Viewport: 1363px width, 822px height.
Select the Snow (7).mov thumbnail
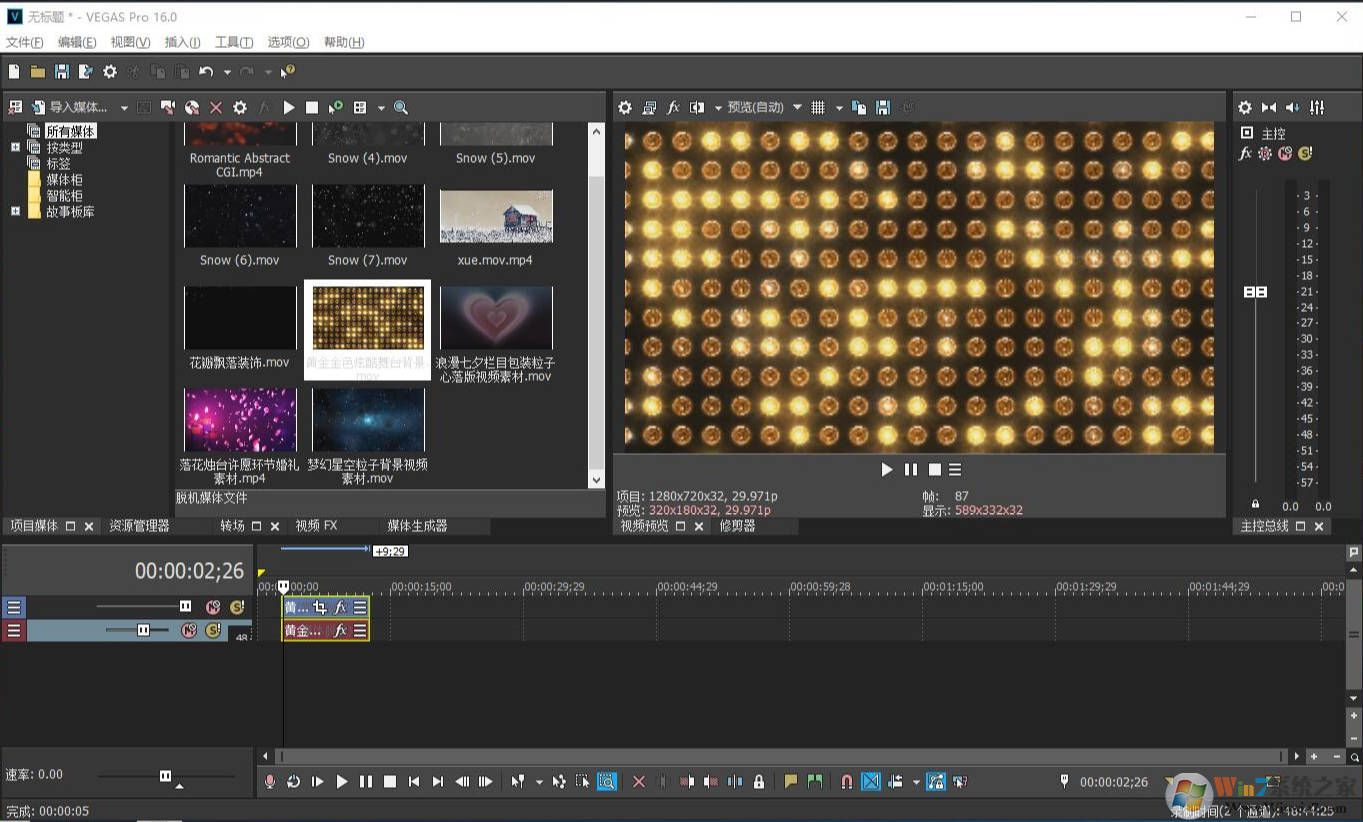coord(368,216)
